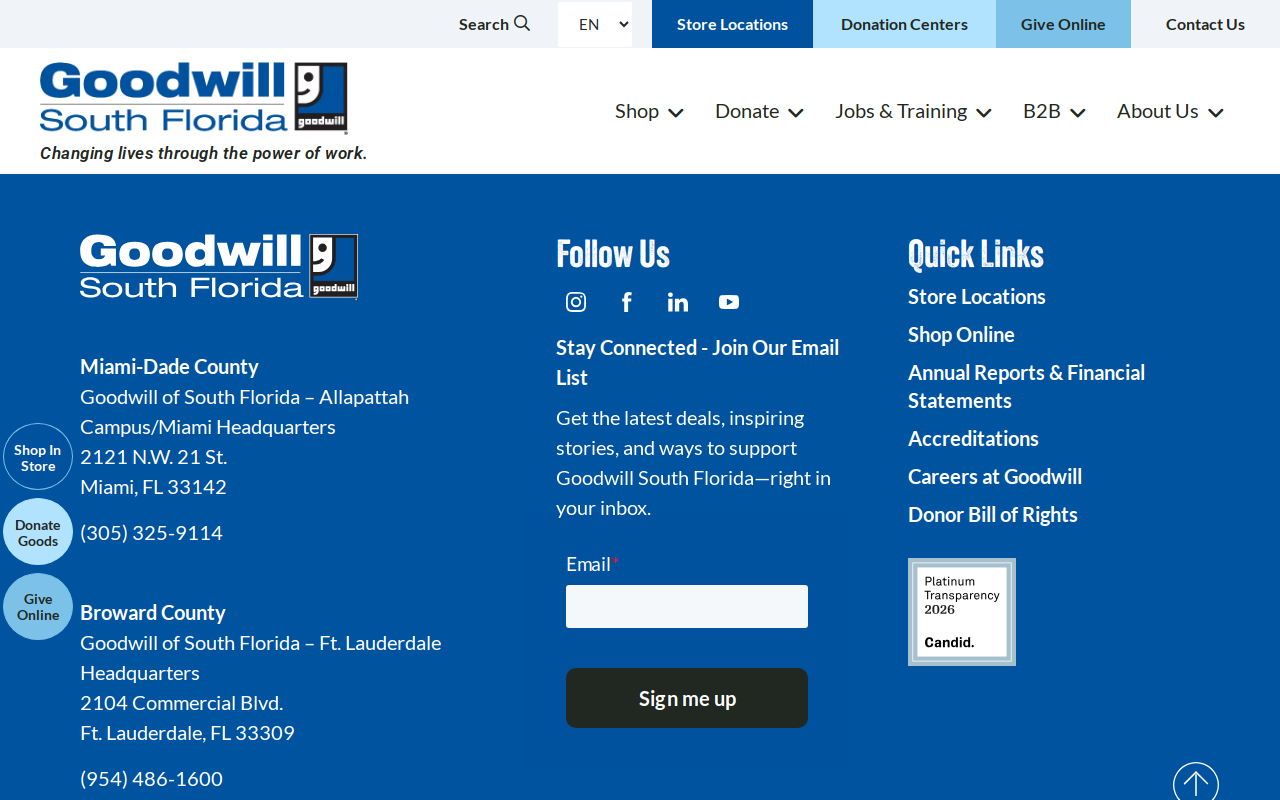This screenshot has height=800, width=1280.
Task: Open the EN language dropdown
Action: pyautogui.click(x=595, y=24)
